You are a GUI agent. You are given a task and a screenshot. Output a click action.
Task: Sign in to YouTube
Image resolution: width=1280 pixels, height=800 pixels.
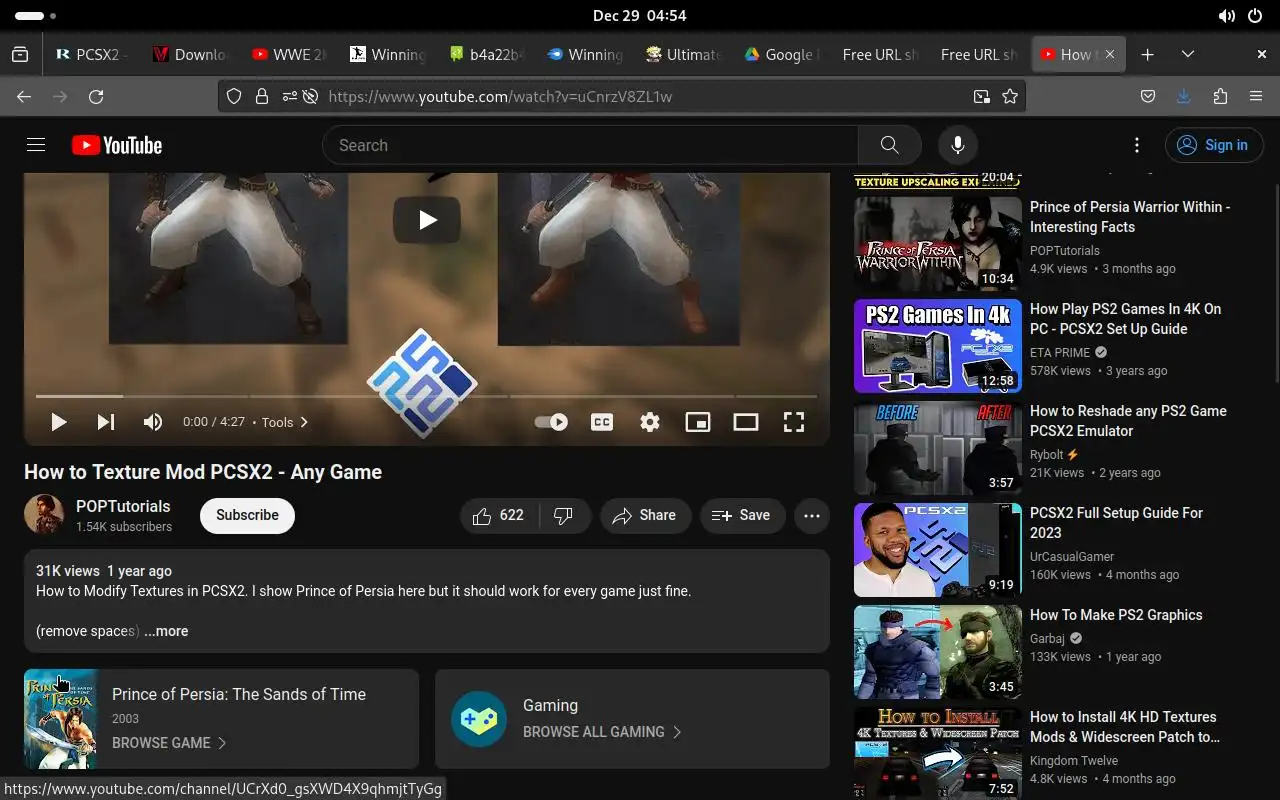click(x=1214, y=145)
